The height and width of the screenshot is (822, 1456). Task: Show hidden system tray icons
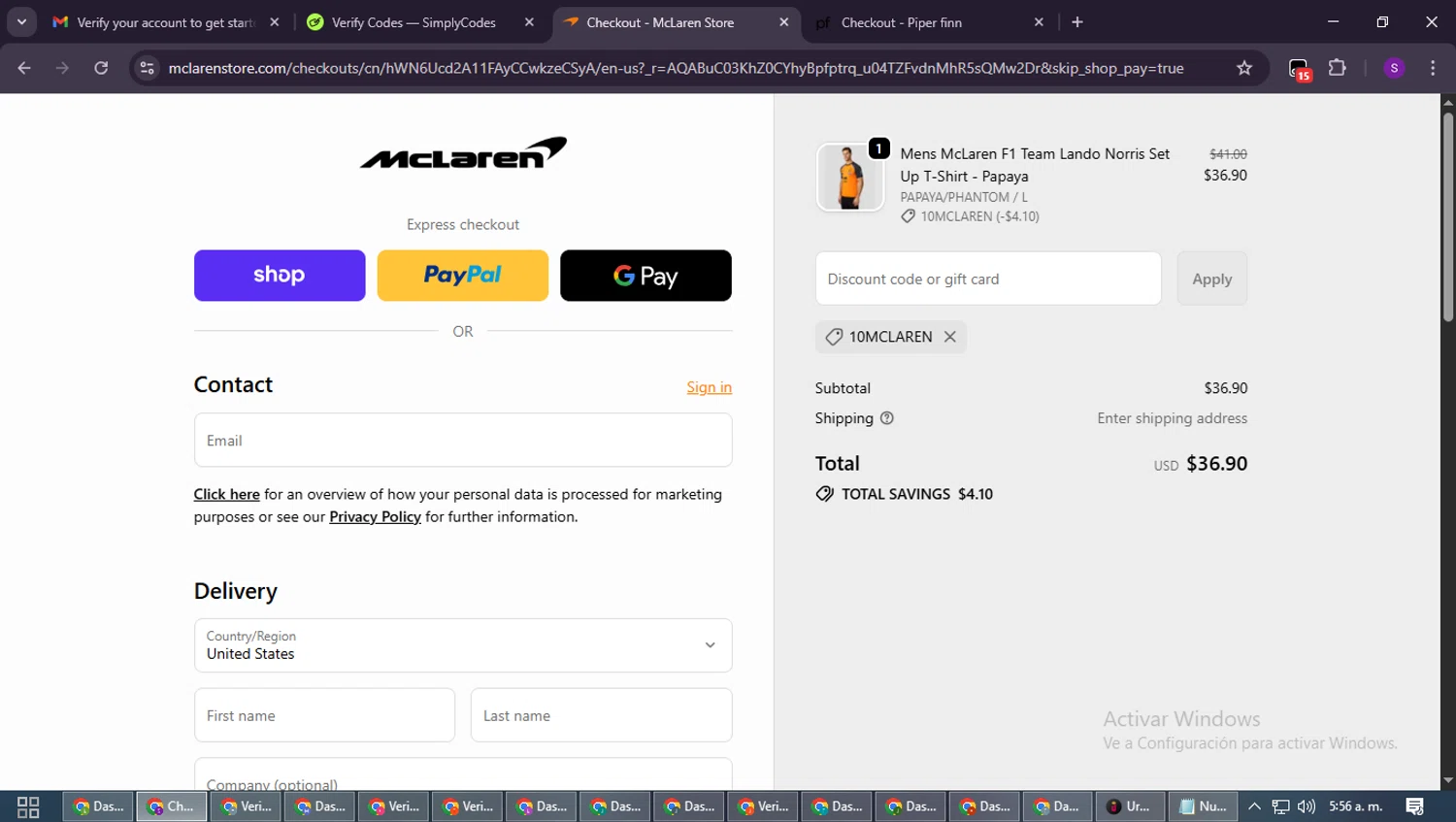1254,806
